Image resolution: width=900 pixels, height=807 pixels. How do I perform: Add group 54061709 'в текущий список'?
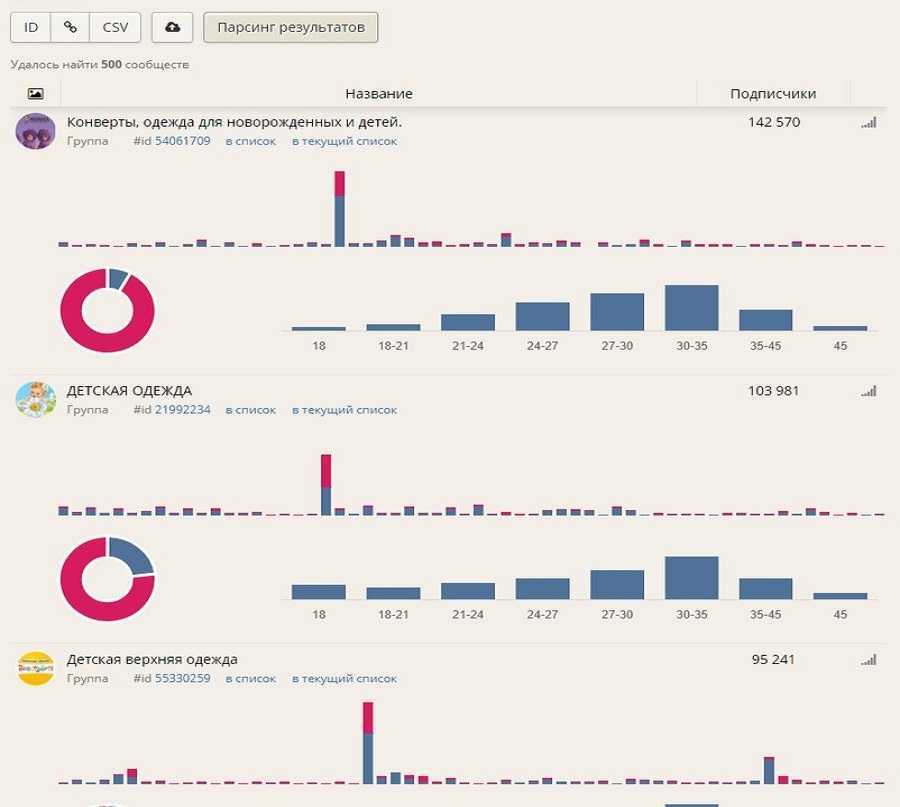[344, 141]
